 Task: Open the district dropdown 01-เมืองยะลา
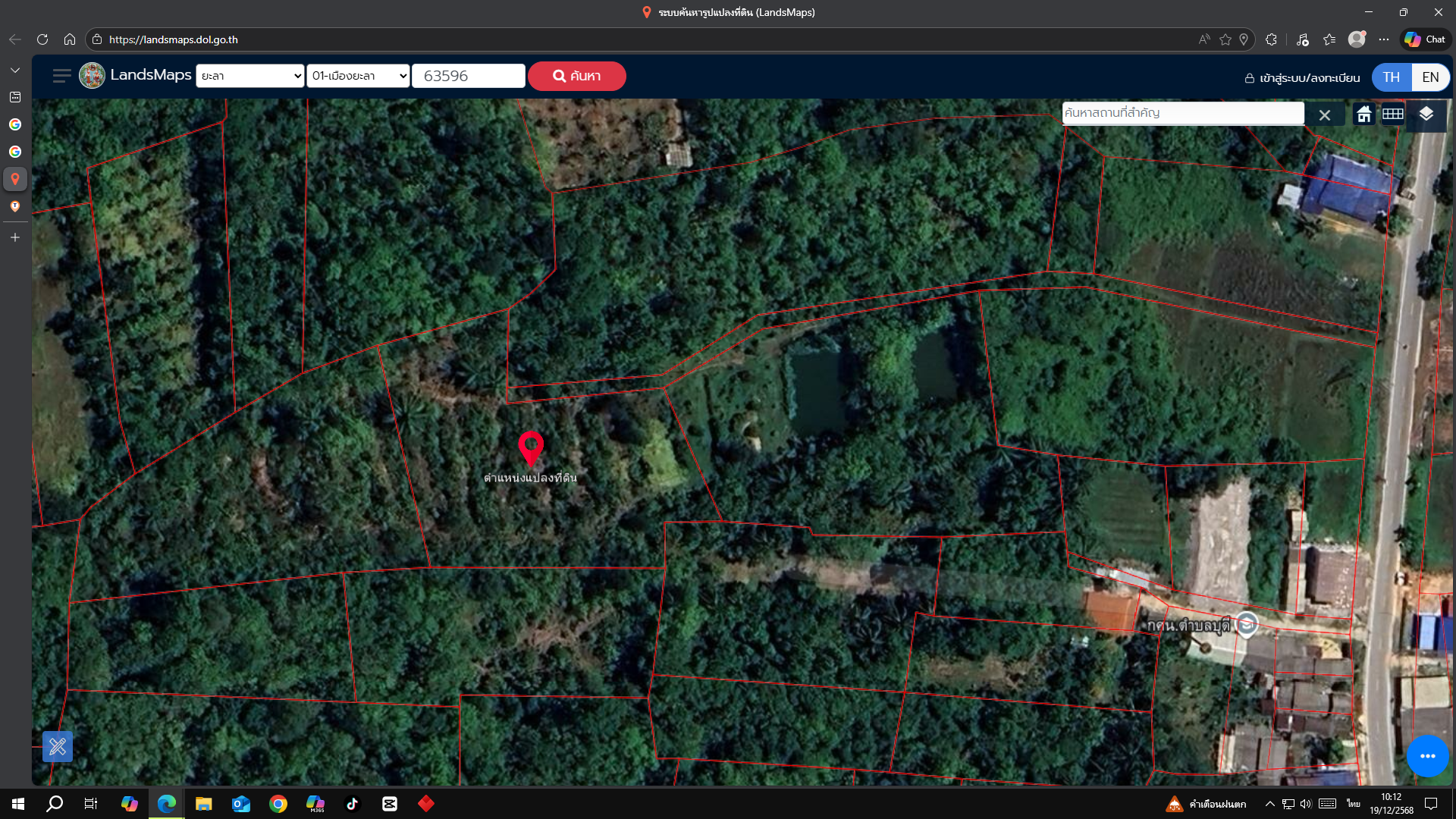point(358,76)
